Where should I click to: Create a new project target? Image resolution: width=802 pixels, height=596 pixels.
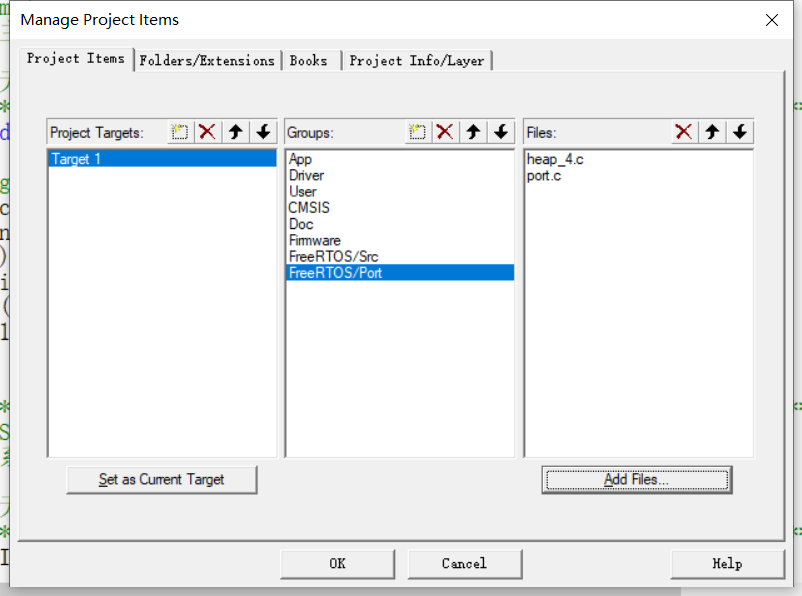click(180, 132)
